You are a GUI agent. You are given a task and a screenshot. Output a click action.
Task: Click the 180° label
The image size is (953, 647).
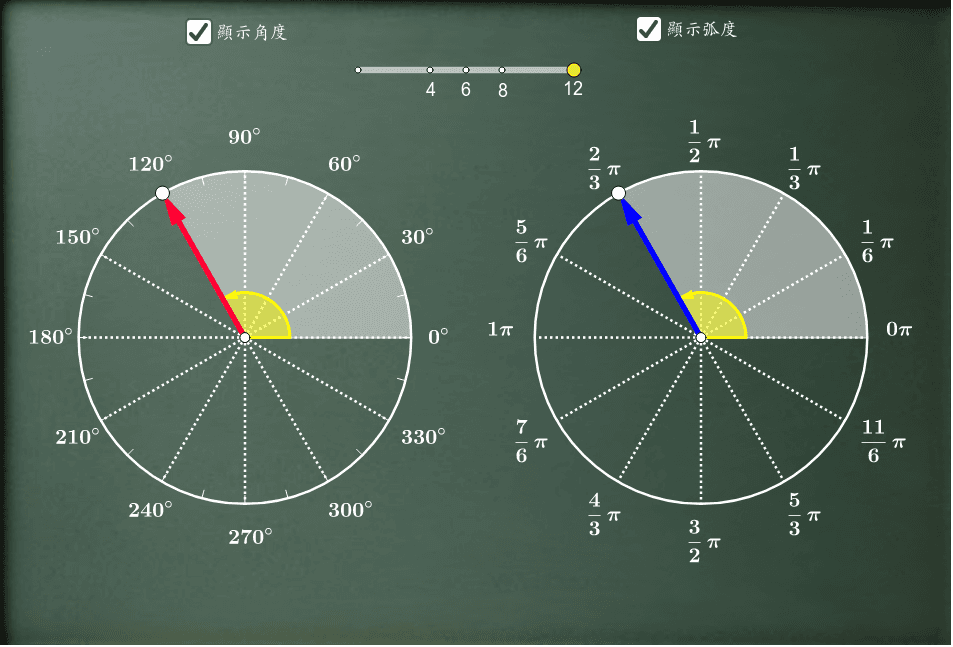click(x=50, y=337)
